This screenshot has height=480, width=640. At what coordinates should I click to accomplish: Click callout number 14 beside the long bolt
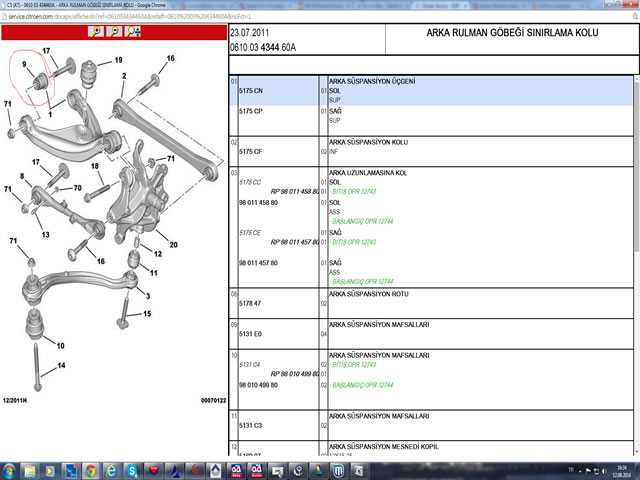(x=61, y=365)
